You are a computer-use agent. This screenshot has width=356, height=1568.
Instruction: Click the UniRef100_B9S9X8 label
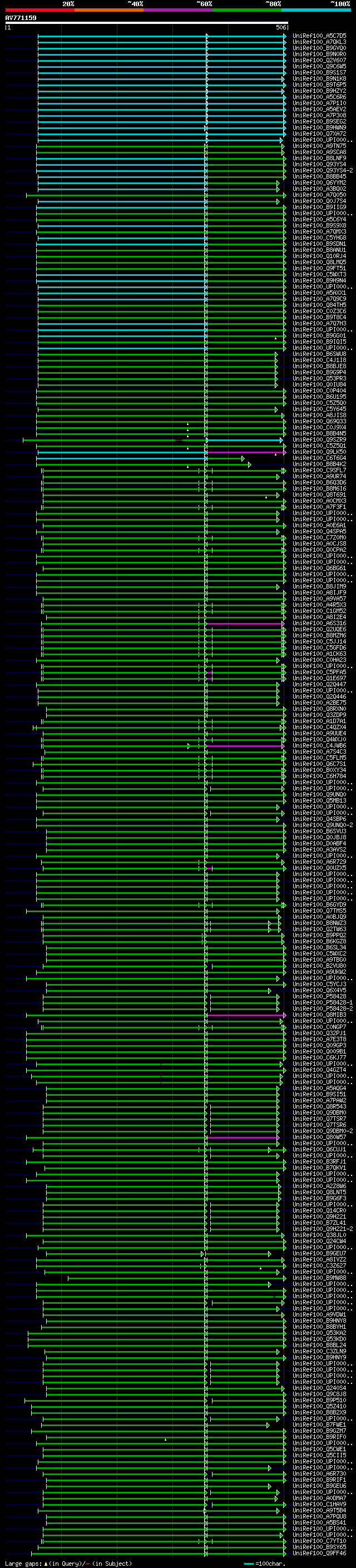pos(319,225)
